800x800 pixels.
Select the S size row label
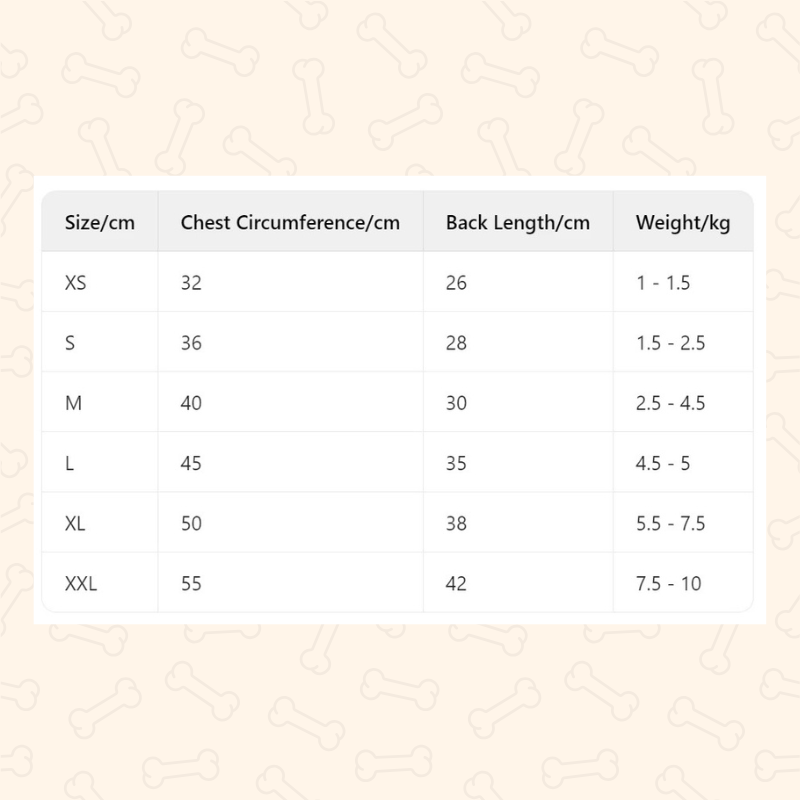[x=70, y=343]
